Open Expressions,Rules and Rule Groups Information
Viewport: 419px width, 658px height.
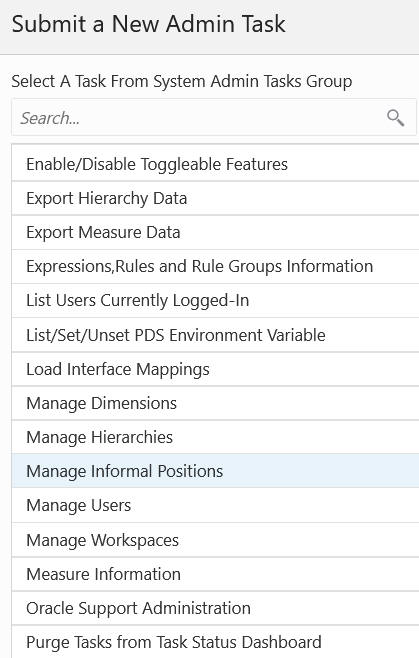(x=215, y=266)
